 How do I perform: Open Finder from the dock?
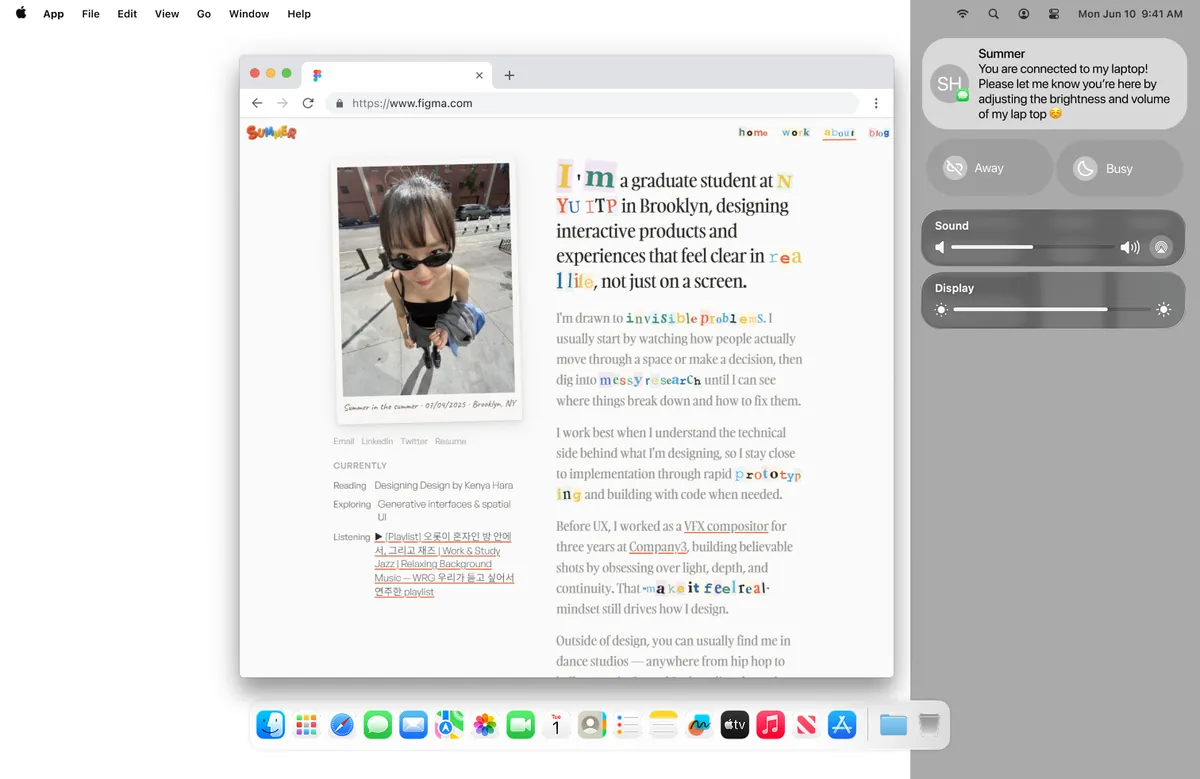click(x=270, y=725)
